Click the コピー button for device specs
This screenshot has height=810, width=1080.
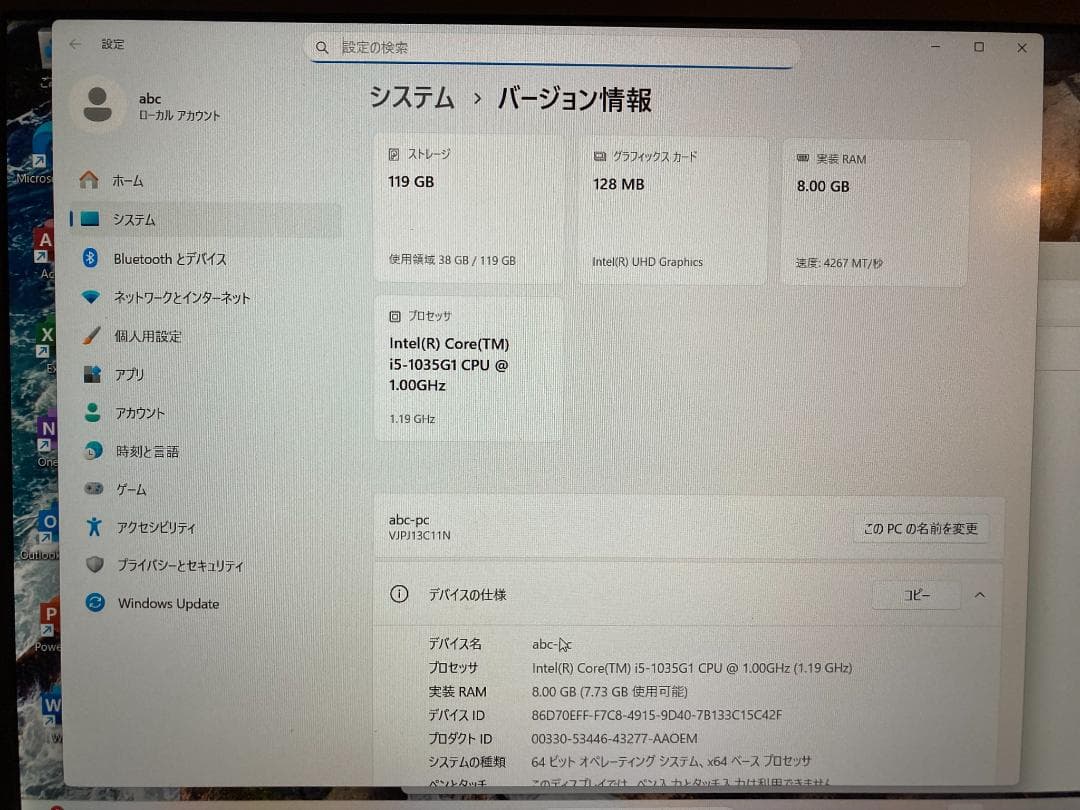pyautogui.click(x=916, y=594)
